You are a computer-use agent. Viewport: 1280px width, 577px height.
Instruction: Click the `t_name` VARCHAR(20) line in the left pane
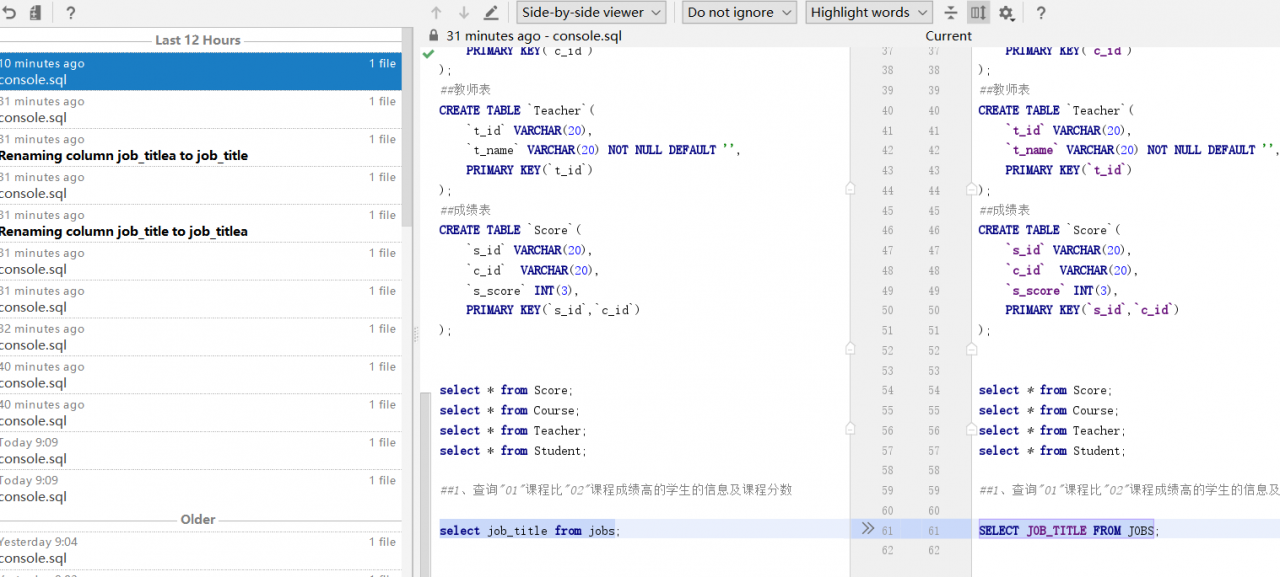tap(602, 150)
